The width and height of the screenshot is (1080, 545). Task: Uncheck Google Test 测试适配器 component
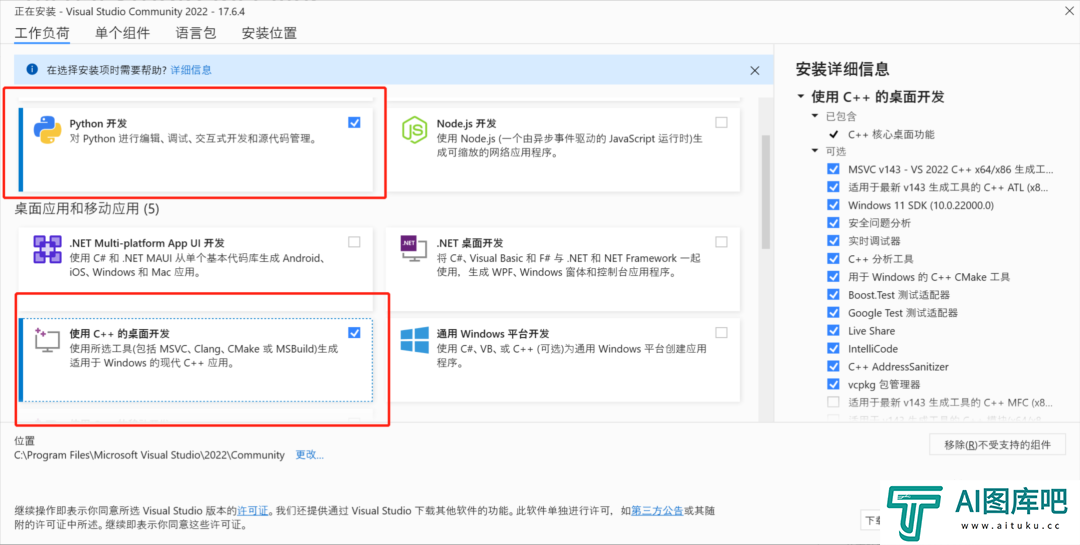click(833, 312)
